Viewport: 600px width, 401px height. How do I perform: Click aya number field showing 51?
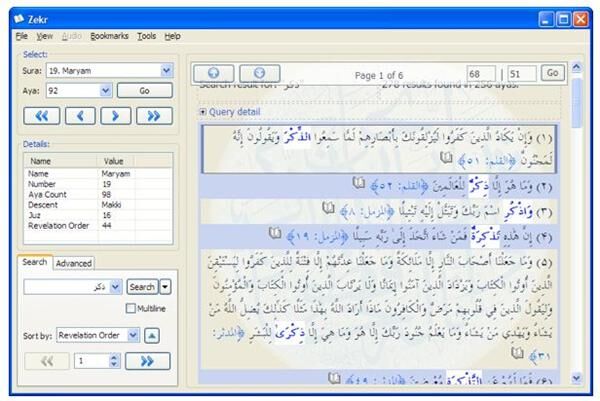click(522, 73)
